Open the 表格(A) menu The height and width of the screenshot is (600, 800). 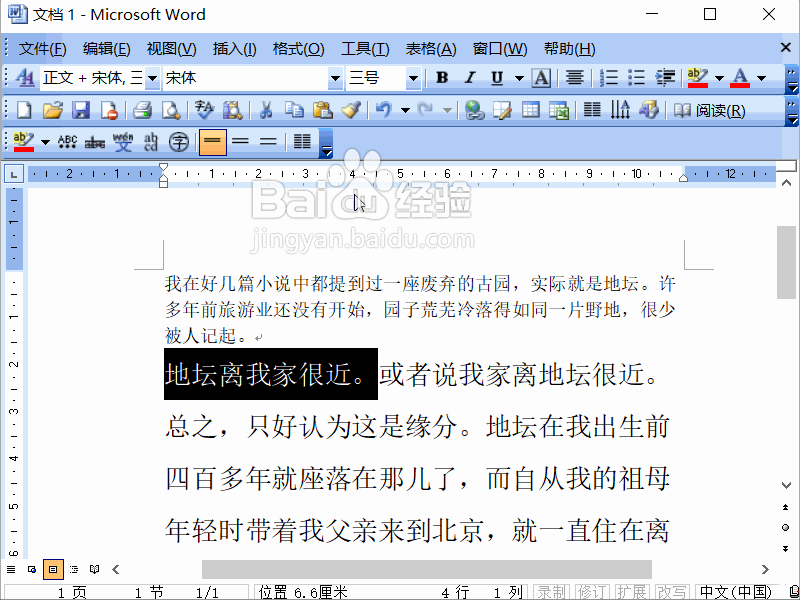click(431, 49)
